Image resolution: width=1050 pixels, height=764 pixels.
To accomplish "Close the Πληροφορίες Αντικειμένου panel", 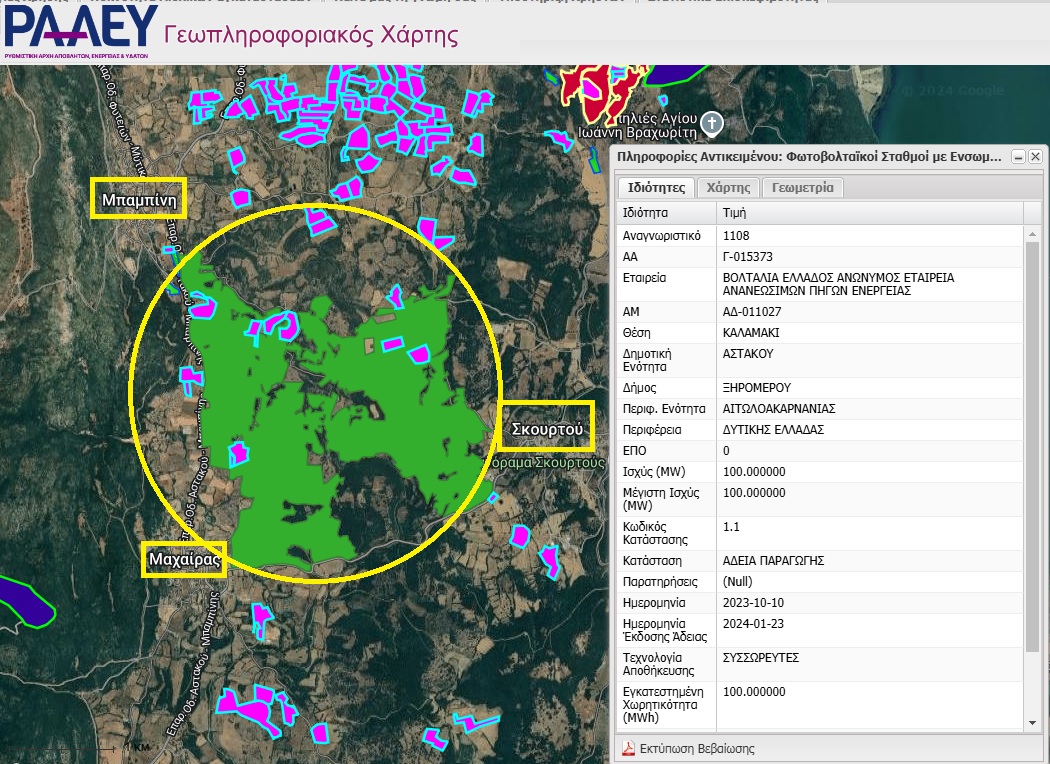I will tap(1035, 157).
